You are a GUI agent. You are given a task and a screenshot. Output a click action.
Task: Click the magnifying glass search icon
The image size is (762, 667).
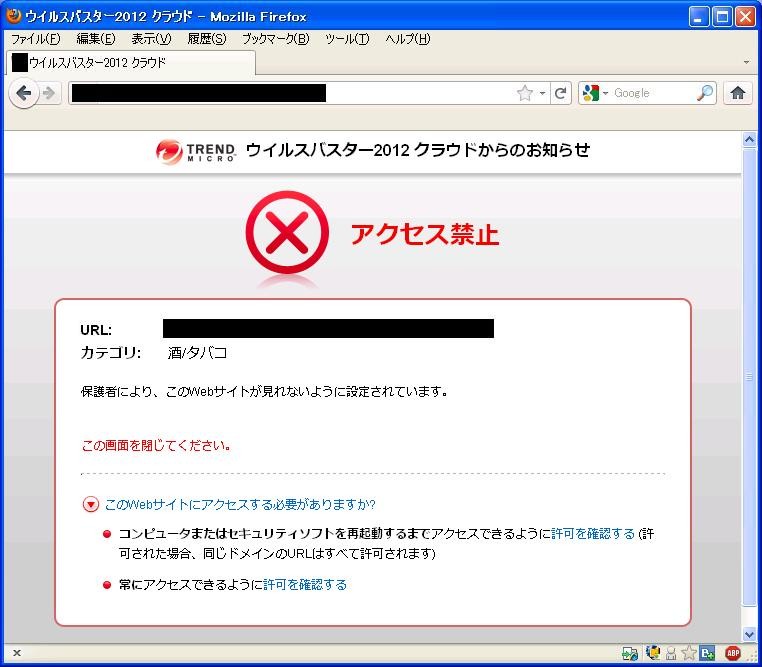click(705, 93)
